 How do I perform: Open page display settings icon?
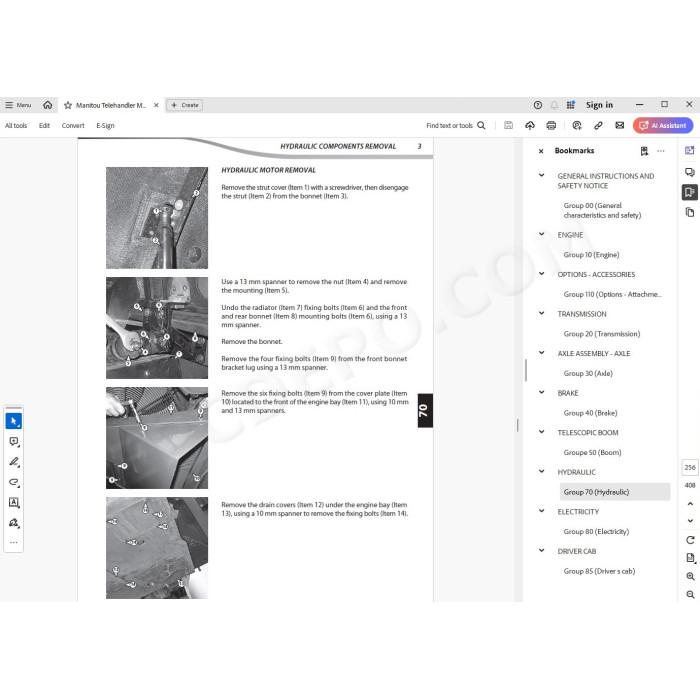[690, 558]
